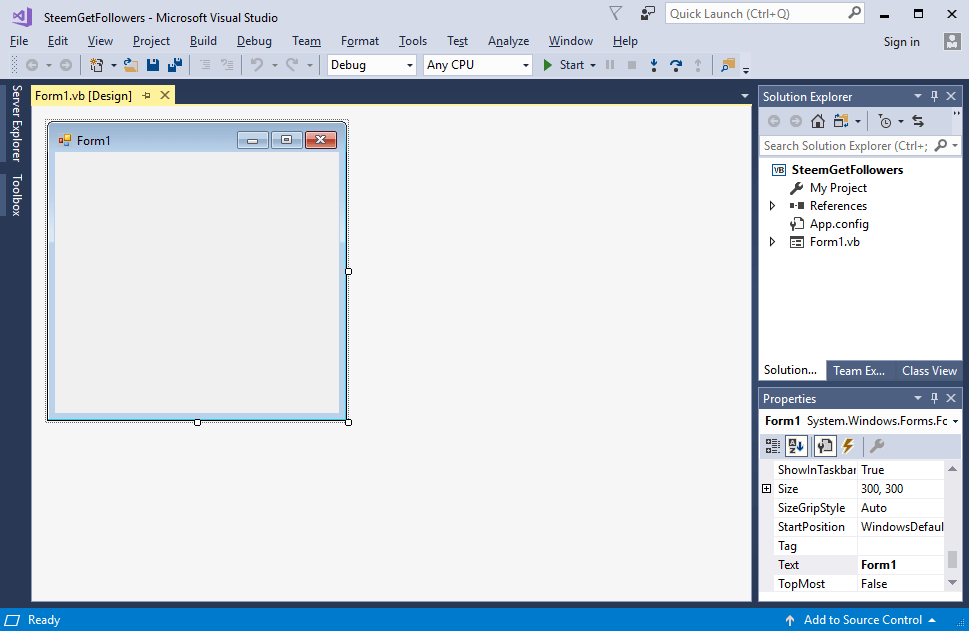This screenshot has height=631, width=969.
Task: Click the Step Into debug icon
Action: [x=654, y=65]
